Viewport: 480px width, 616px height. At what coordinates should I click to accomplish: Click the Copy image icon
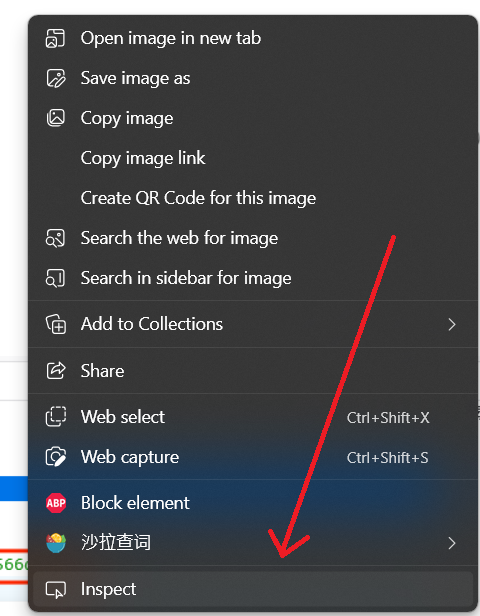[55, 118]
